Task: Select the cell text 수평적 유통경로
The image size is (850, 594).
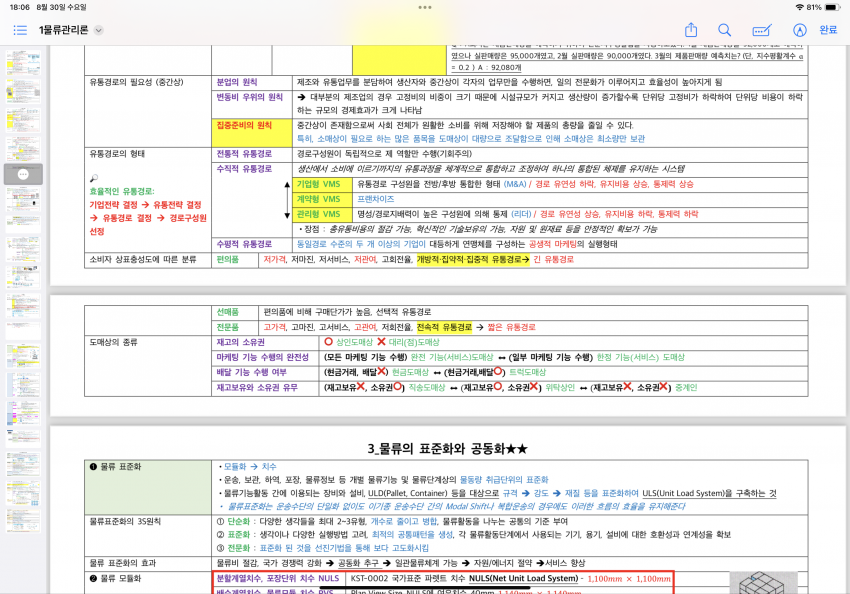Action: (244, 244)
